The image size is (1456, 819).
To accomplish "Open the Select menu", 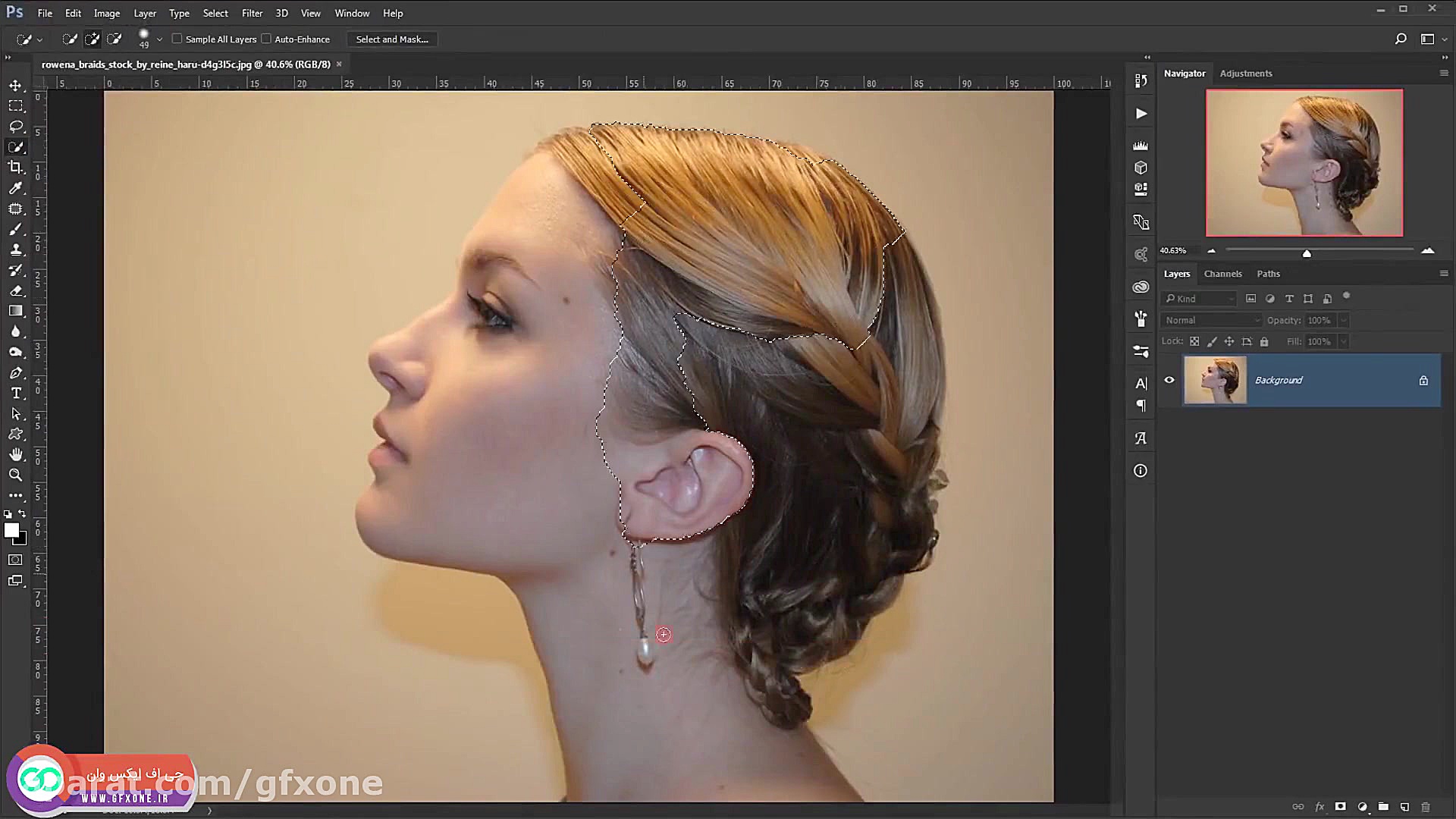I will click(215, 13).
